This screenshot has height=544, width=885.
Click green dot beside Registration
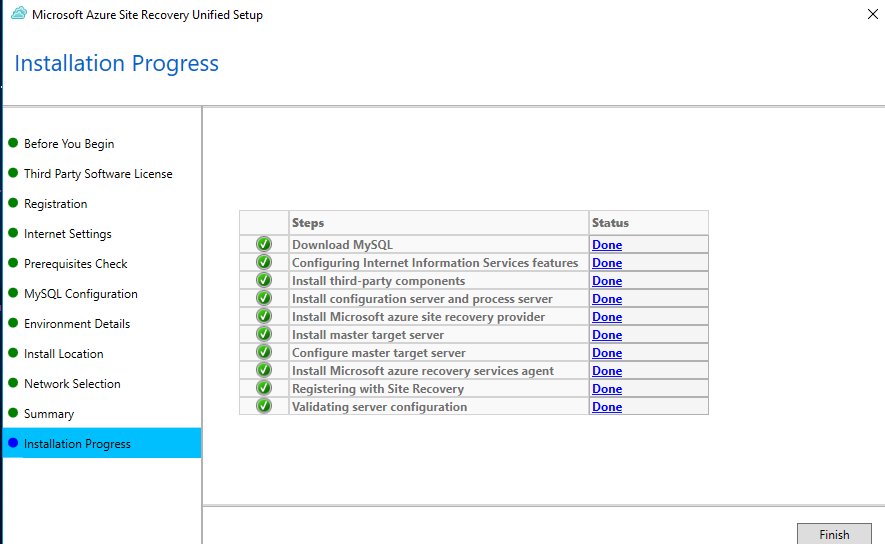13,203
